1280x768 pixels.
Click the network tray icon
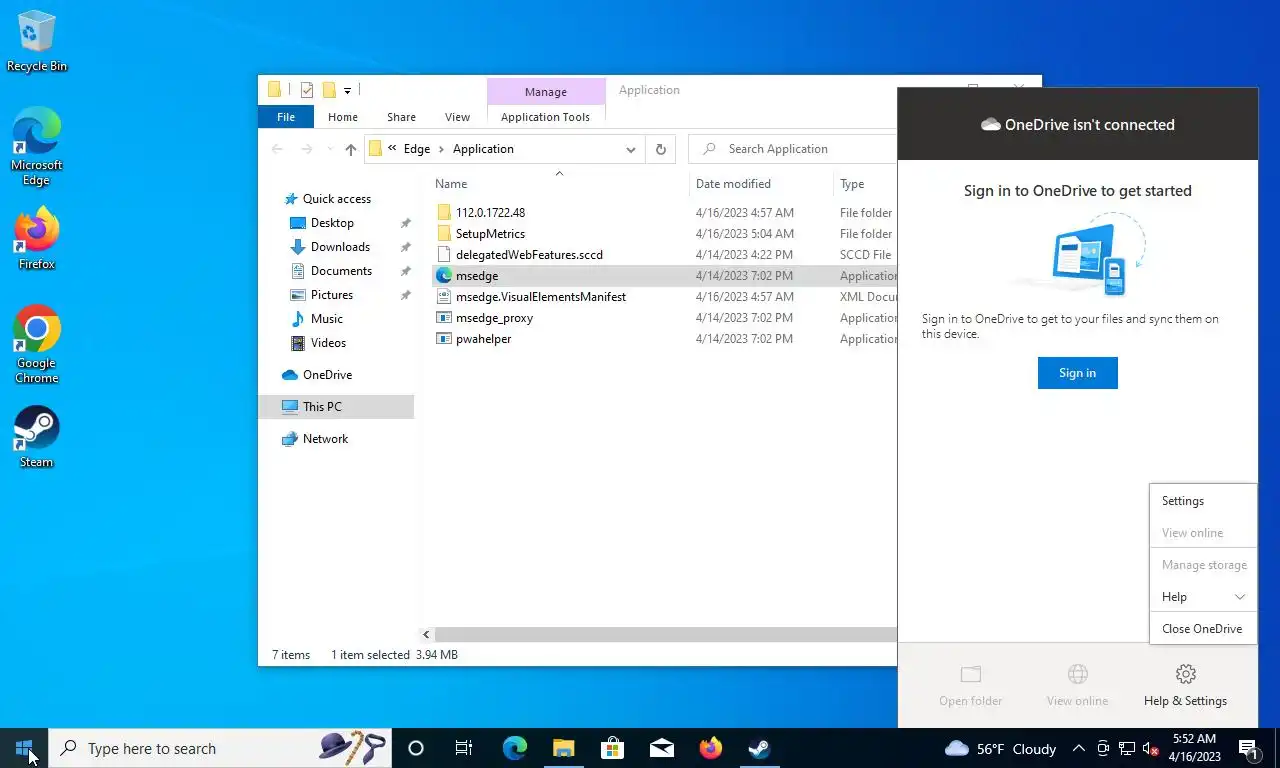(1127, 748)
